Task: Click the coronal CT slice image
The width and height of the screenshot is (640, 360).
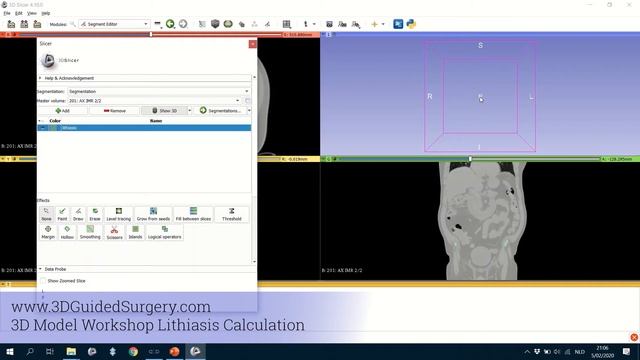Action: tap(482, 220)
